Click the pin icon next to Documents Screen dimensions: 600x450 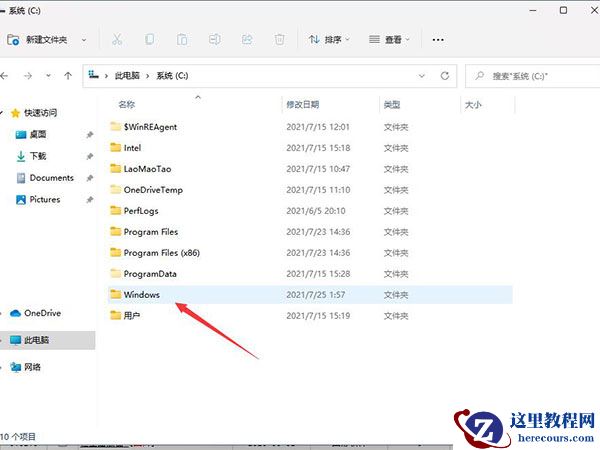pyautogui.click(x=90, y=178)
